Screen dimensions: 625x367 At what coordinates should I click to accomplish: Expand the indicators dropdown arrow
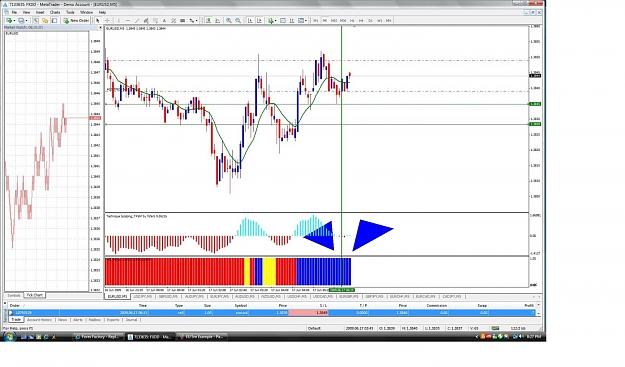[276, 20]
